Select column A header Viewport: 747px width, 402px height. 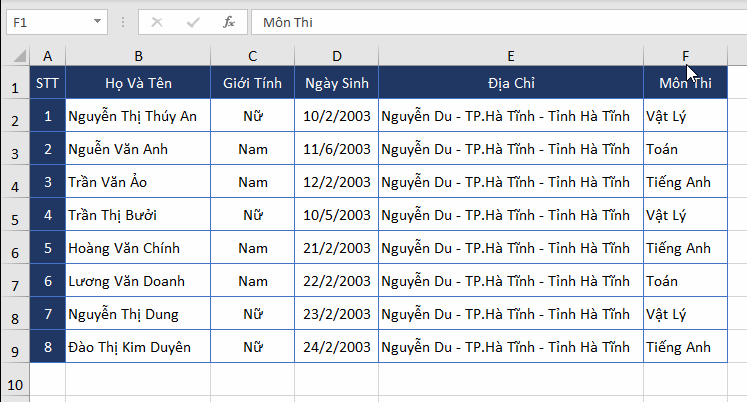point(48,56)
